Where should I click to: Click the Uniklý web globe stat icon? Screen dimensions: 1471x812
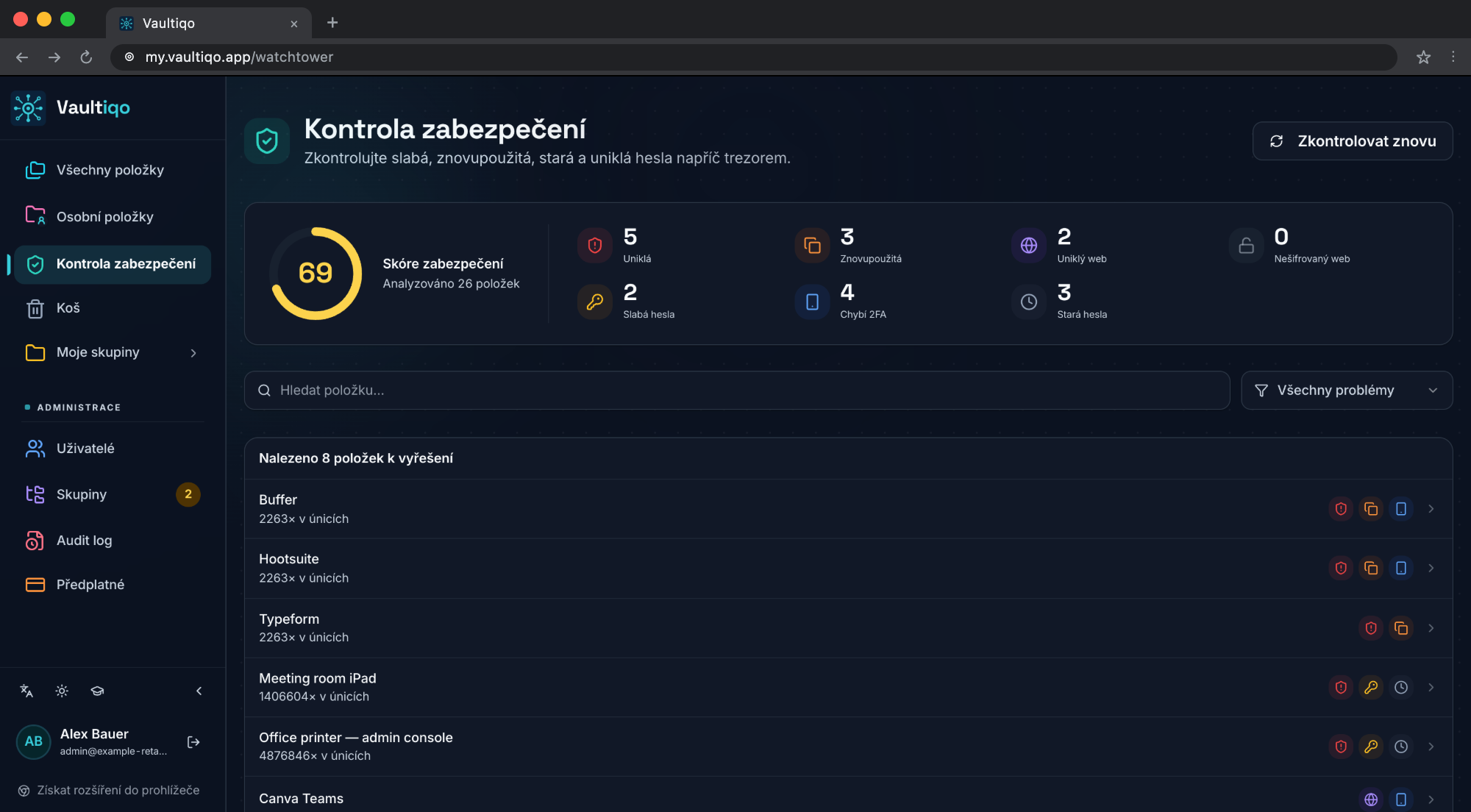click(1029, 246)
